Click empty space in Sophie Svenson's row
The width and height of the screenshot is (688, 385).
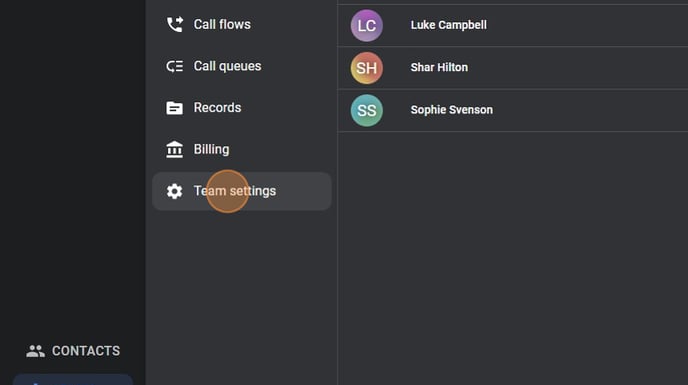(592, 110)
